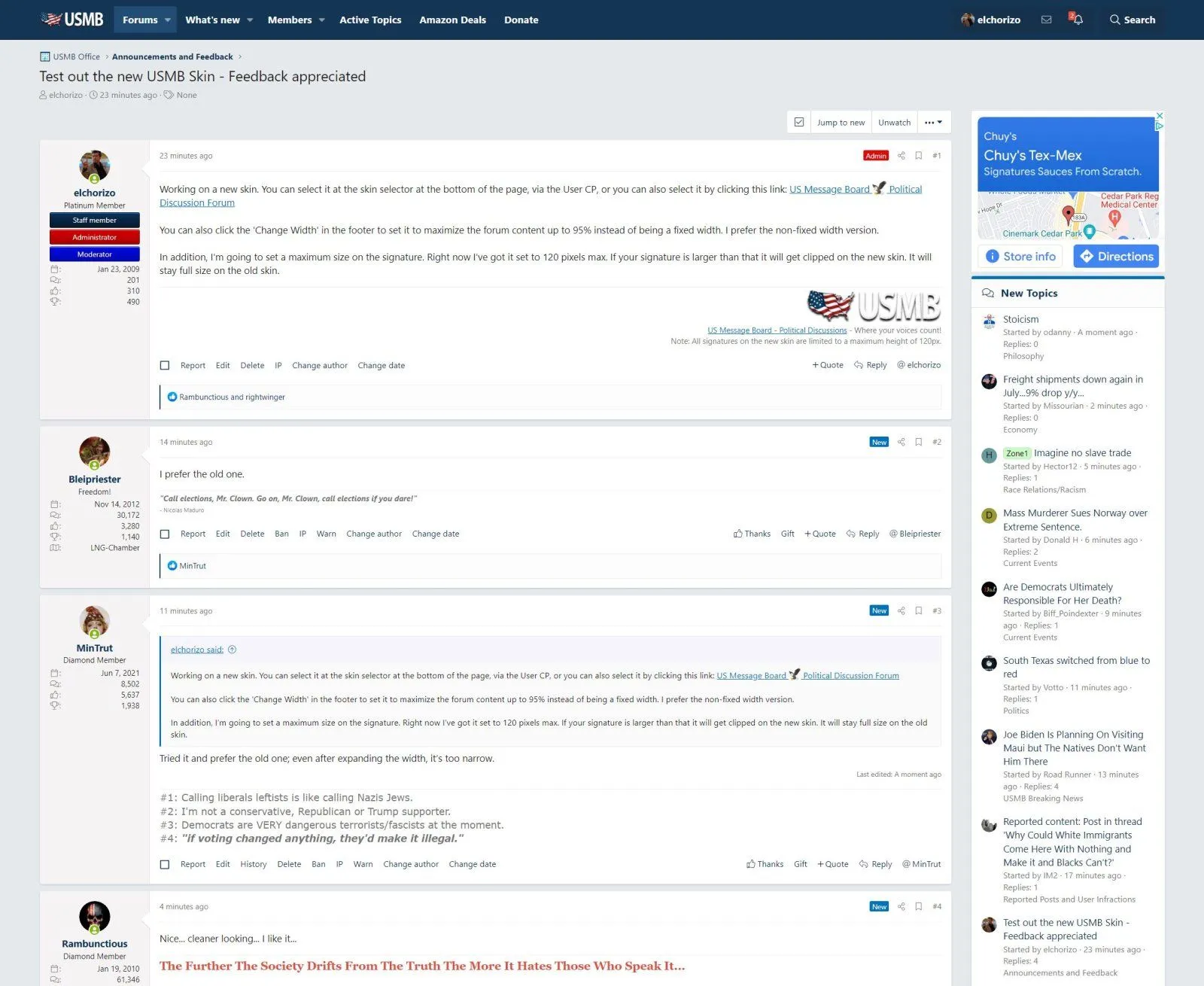Click the share icon on post #1

pos(901,156)
